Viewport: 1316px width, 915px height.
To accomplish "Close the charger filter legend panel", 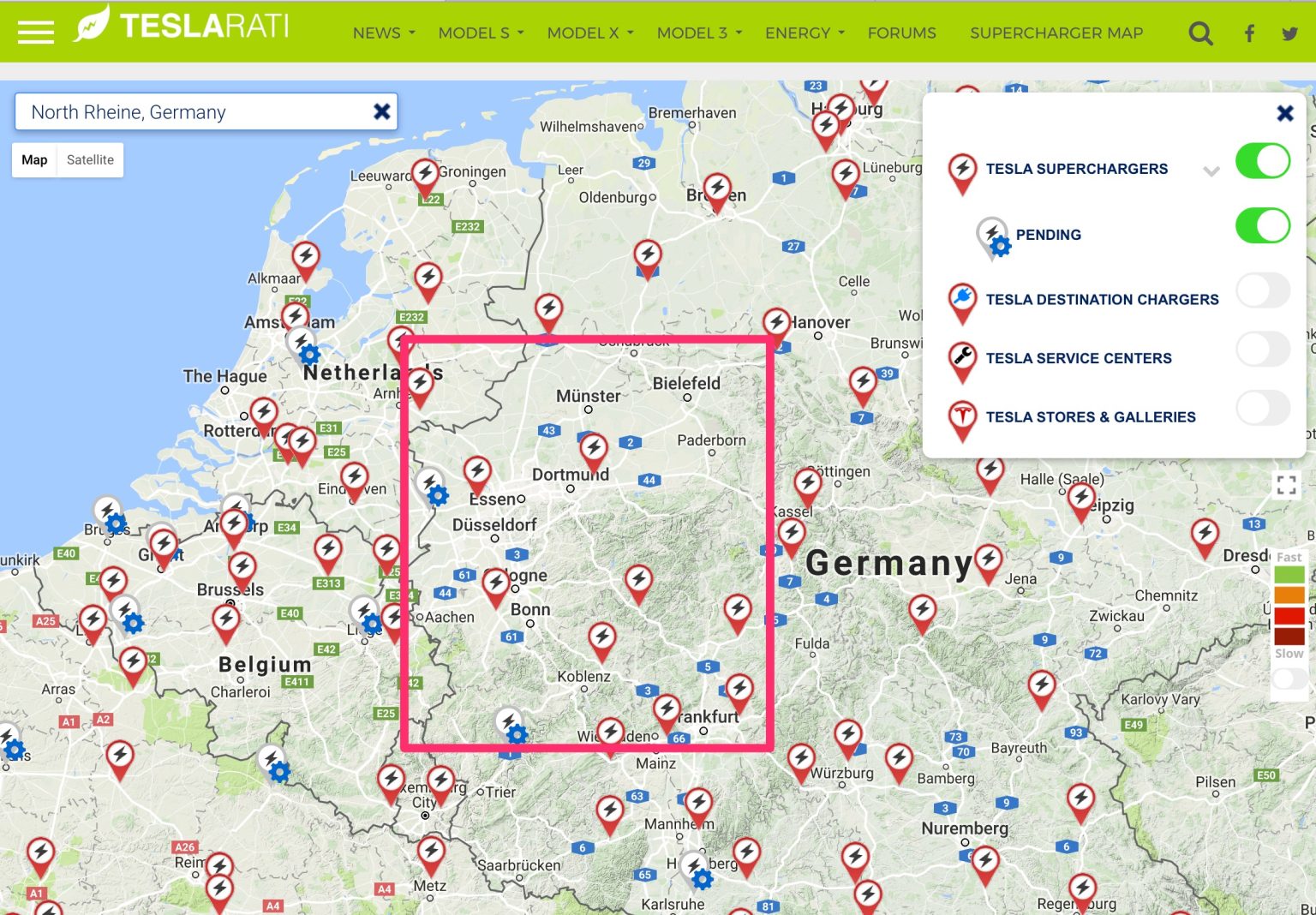I will click(x=1284, y=113).
